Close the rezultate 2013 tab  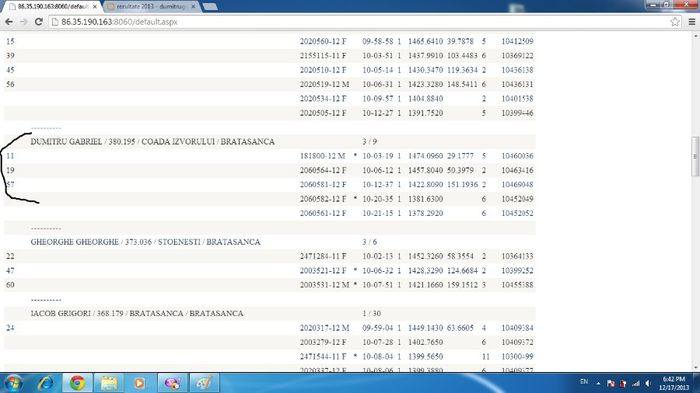tap(193, 7)
